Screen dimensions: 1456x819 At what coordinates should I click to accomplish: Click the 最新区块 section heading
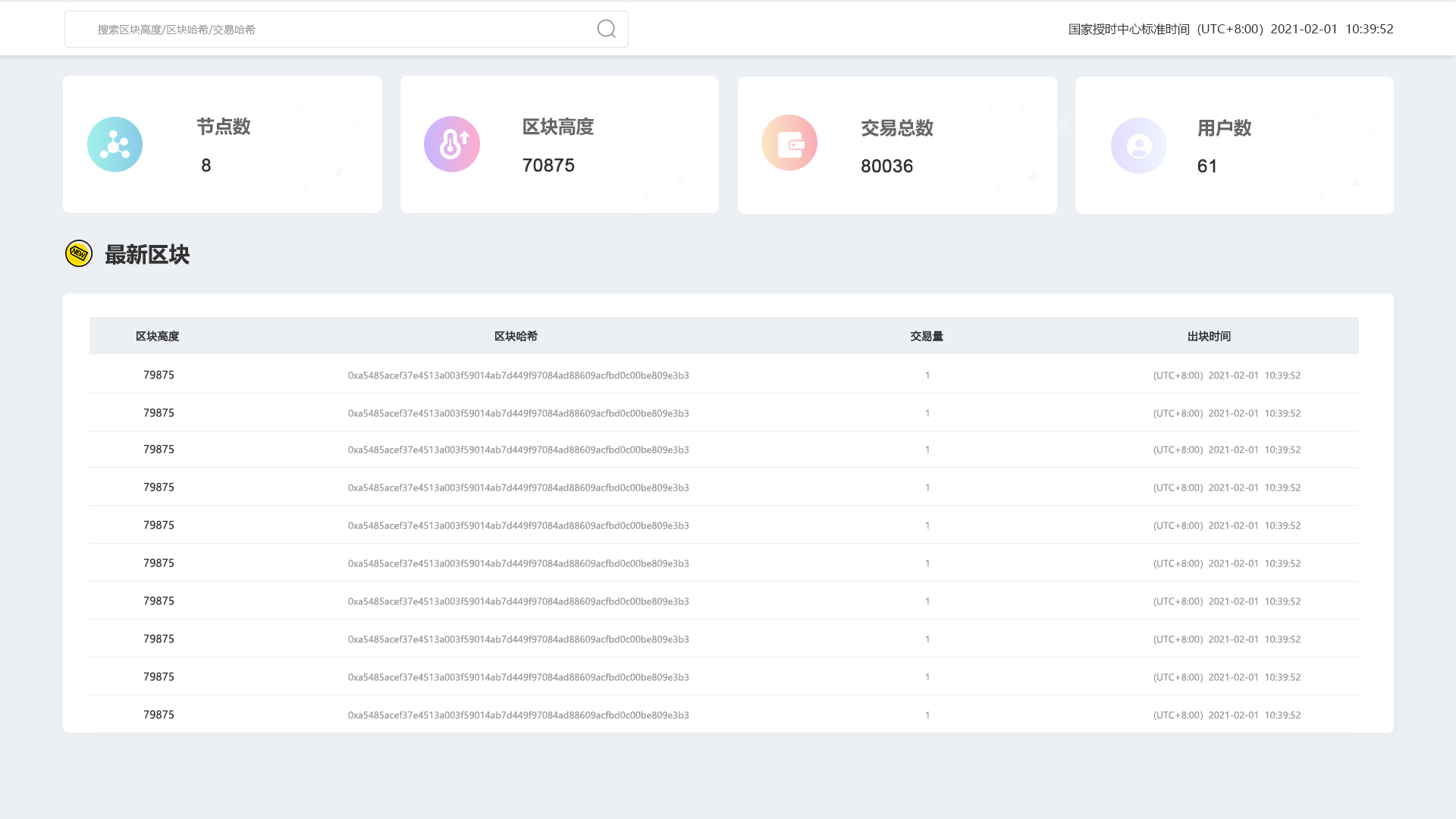[147, 255]
